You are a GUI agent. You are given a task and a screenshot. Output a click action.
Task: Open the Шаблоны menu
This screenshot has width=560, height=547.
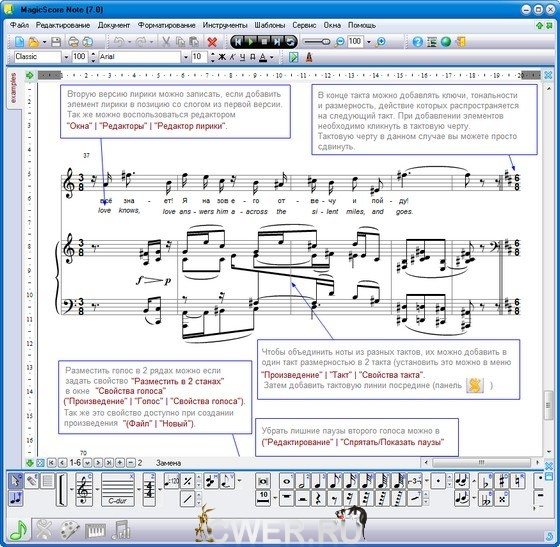coord(270,25)
